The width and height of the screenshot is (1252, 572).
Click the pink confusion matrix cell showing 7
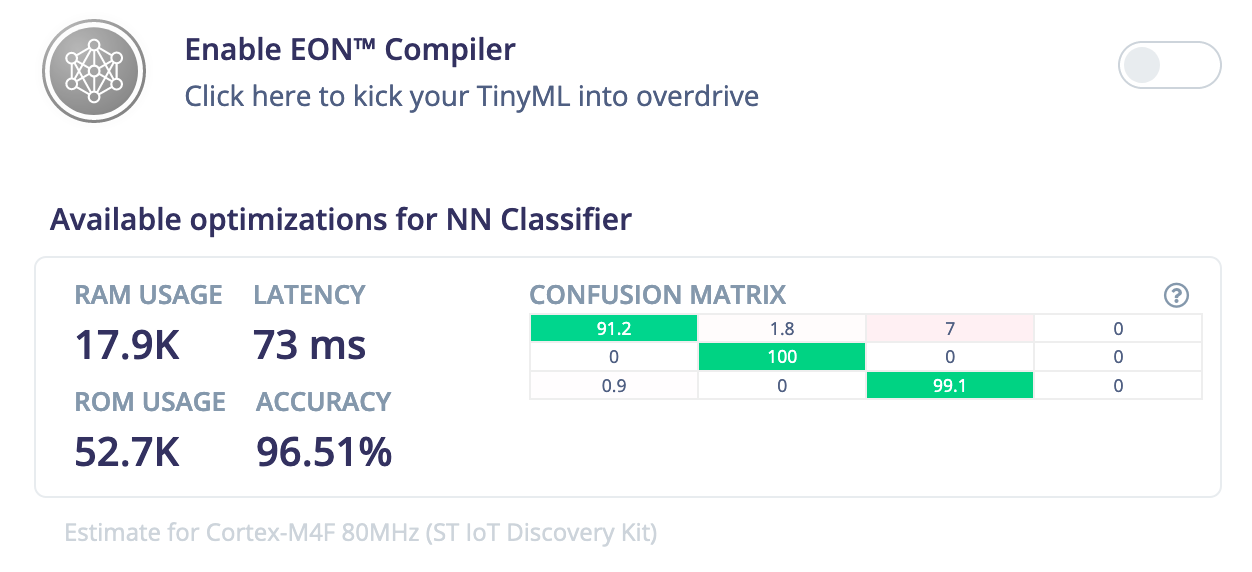pos(950,328)
